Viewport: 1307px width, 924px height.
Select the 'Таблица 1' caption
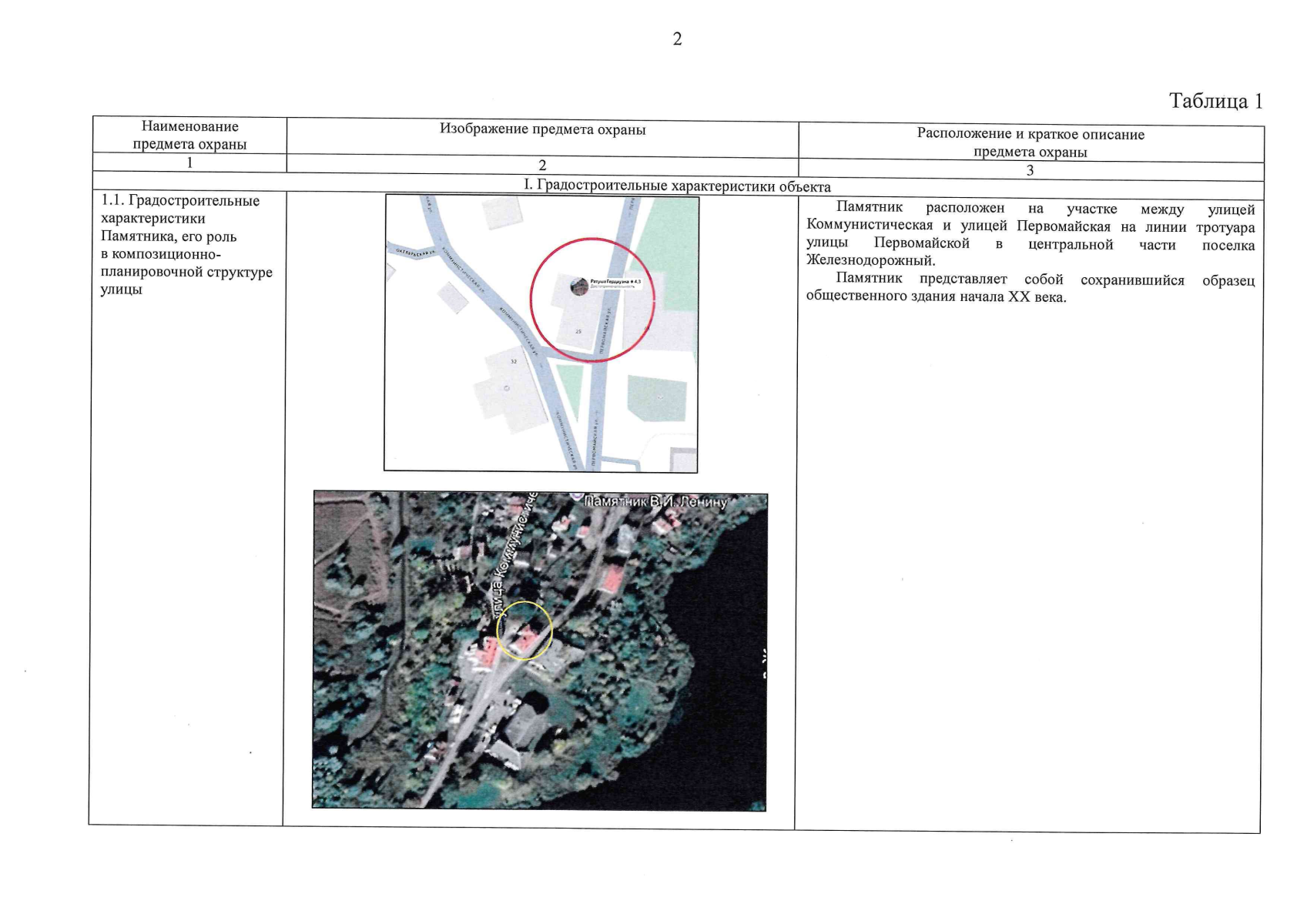click(x=1216, y=101)
